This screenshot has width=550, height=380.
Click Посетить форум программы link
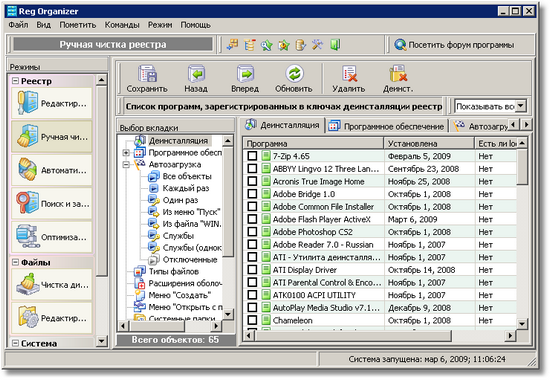coord(454,45)
